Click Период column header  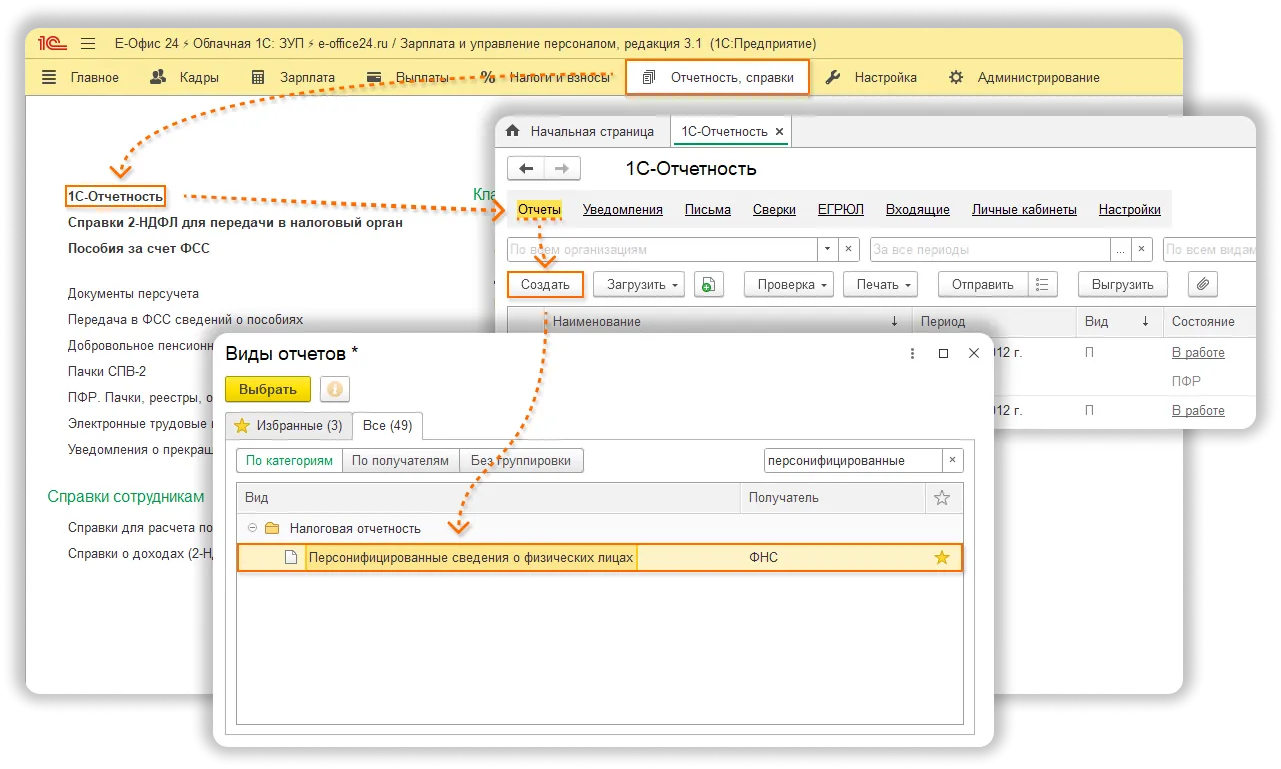[x=994, y=321]
